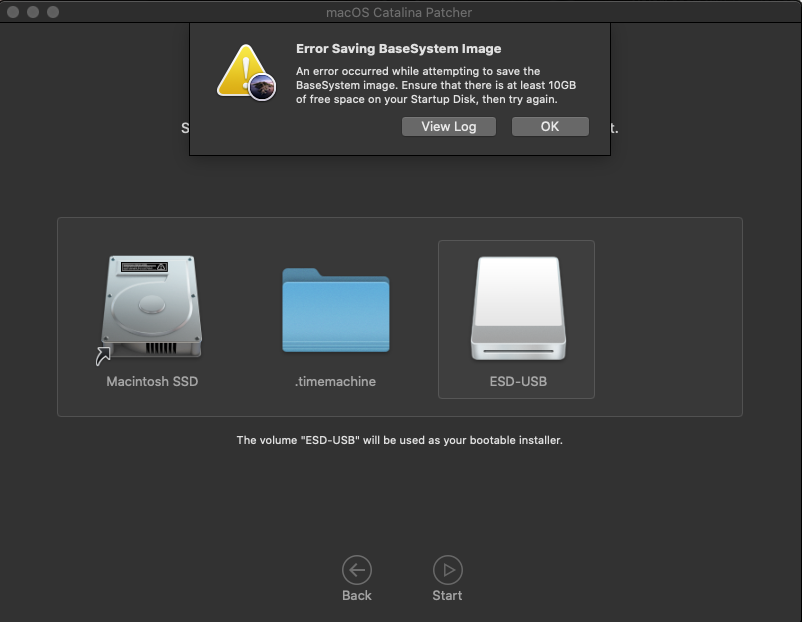802x622 pixels.
Task: Click the ESD-USB volume name label
Action: (x=518, y=382)
